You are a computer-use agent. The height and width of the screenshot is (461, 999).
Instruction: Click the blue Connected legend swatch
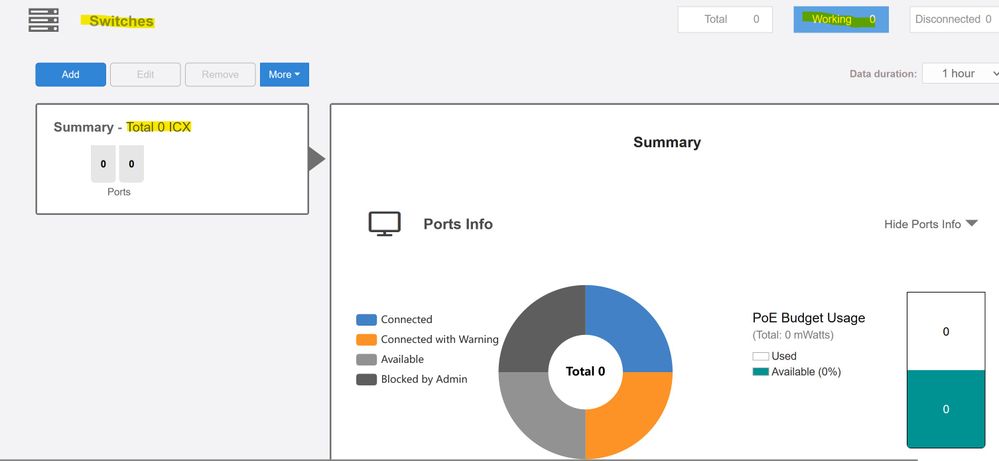point(366,320)
